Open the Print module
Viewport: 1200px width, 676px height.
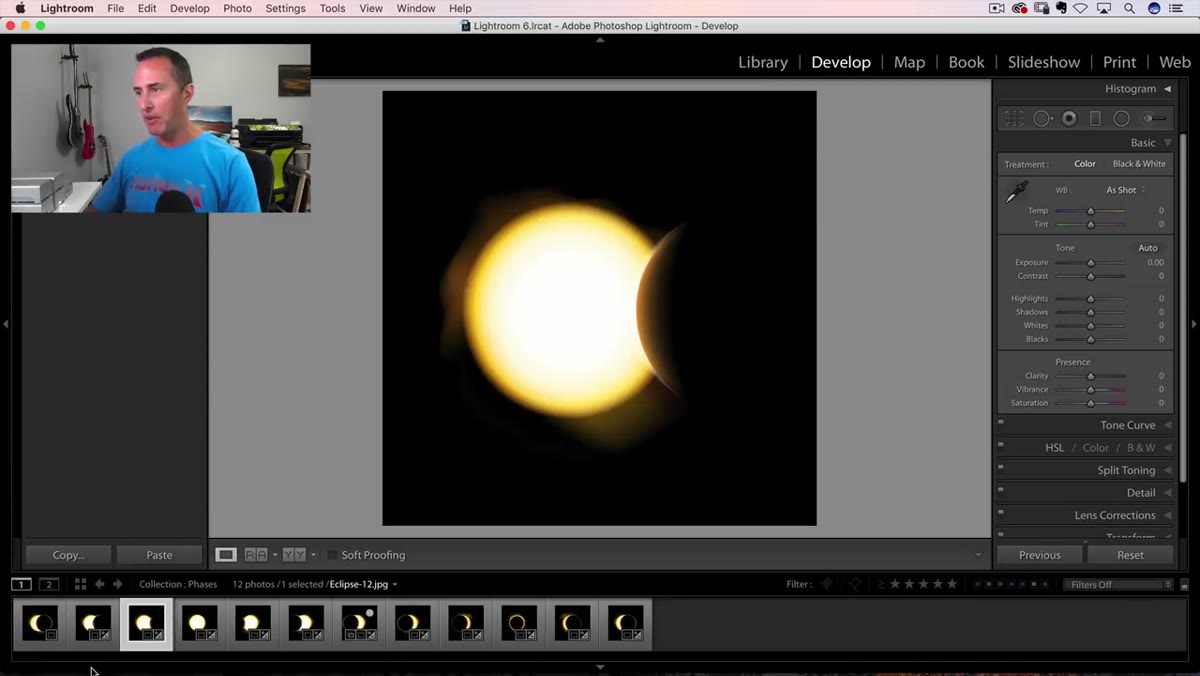(x=1119, y=62)
